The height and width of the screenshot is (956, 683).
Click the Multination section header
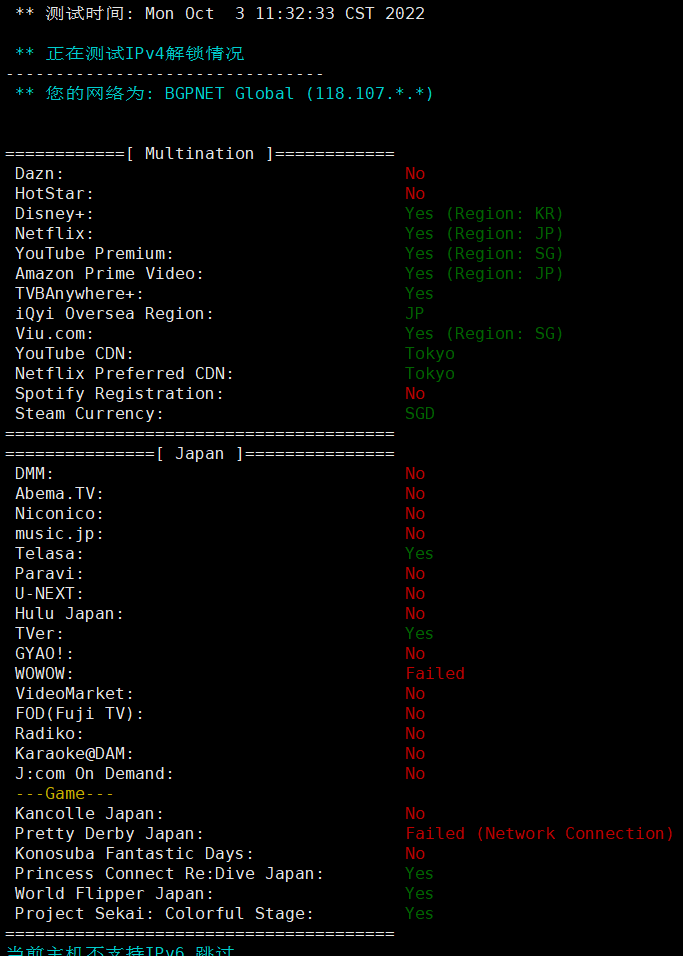(x=200, y=154)
